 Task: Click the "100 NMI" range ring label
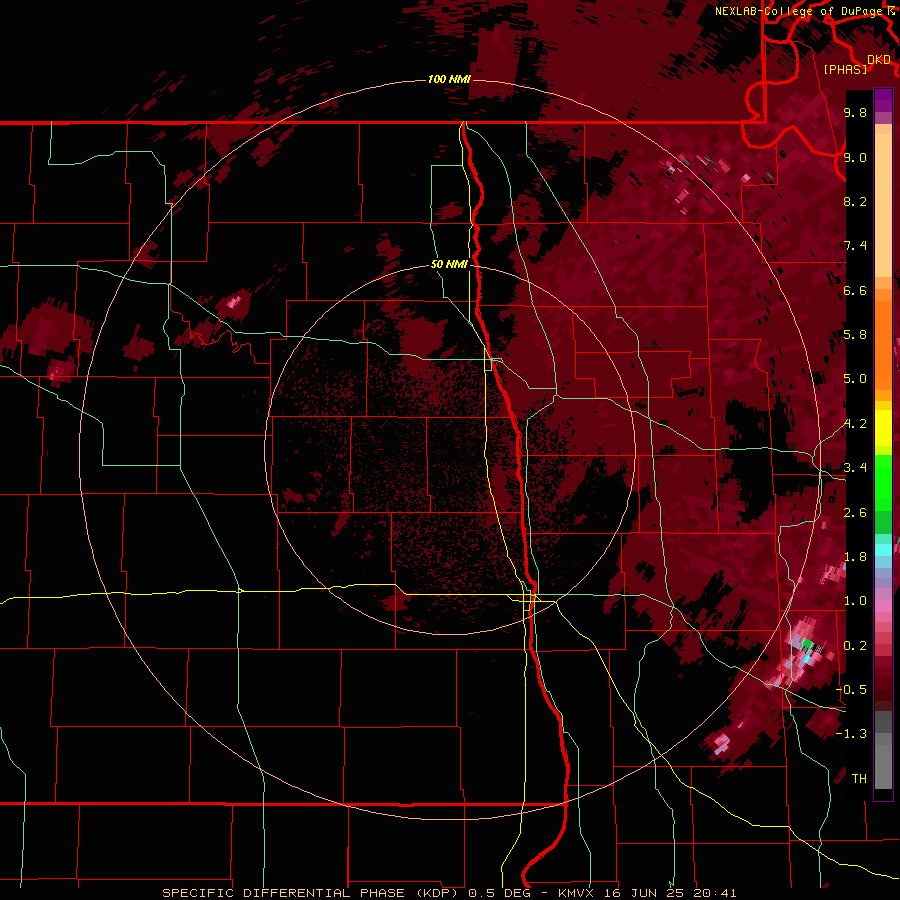pos(449,79)
